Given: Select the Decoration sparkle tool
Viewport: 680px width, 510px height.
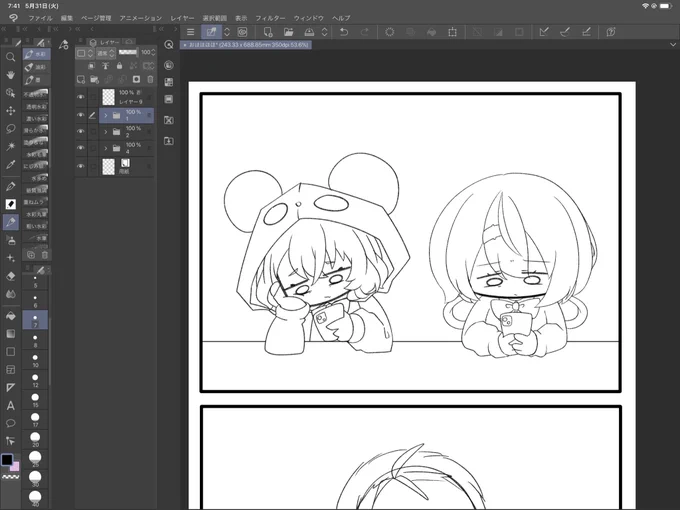Looking at the screenshot, I should point(10,258).
